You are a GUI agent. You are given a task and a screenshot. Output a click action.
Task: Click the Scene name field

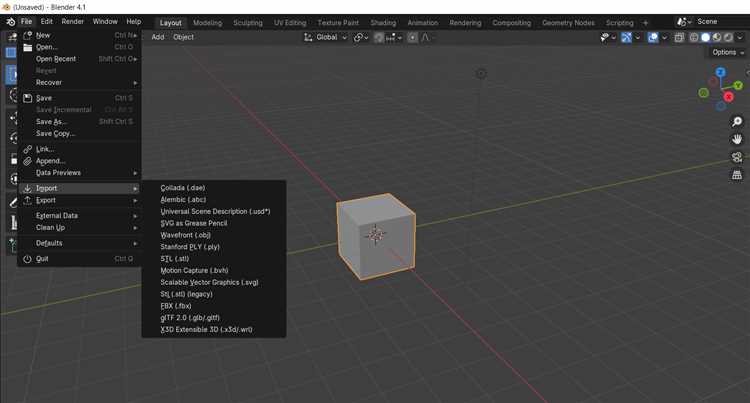tap(721, 22)
